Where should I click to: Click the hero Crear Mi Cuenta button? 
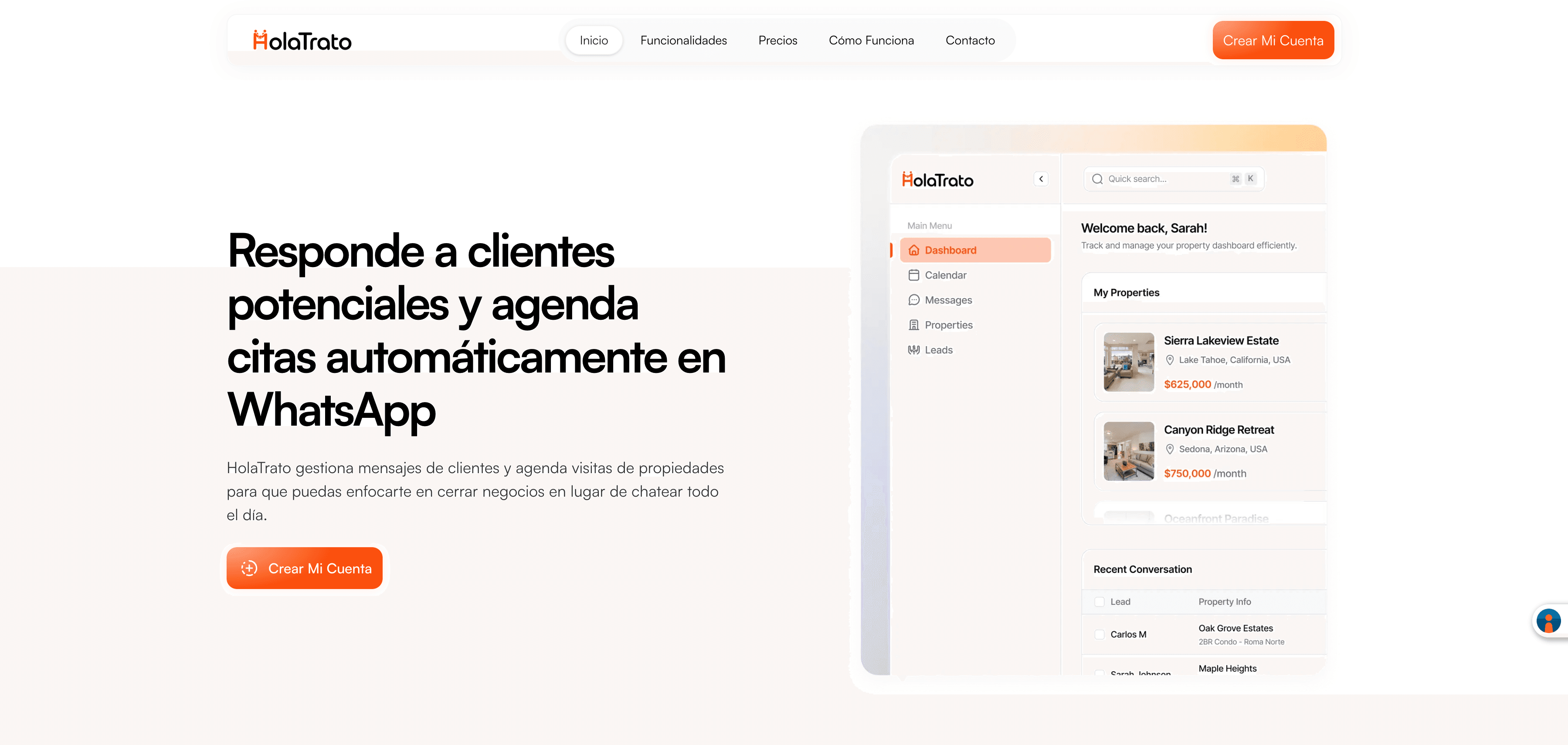point(304,568)
